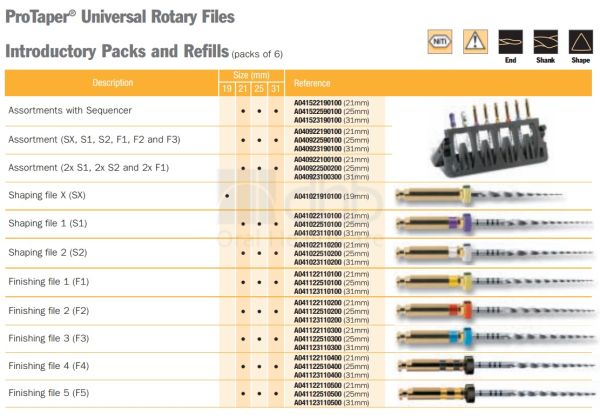Click the SX shaping file image

(x=479, y=194)
